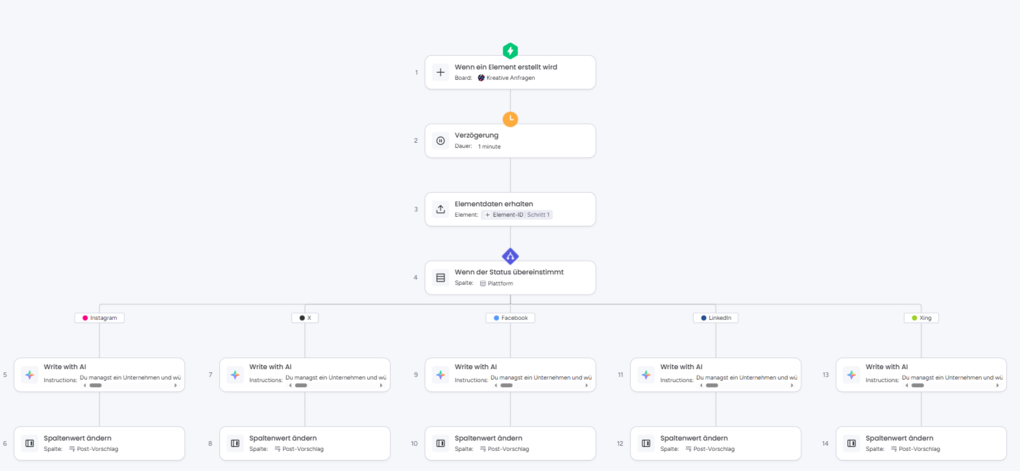Click the Kreative Anfragen board icon
Screen dimensions: 1020x471
tap(481, 77)
